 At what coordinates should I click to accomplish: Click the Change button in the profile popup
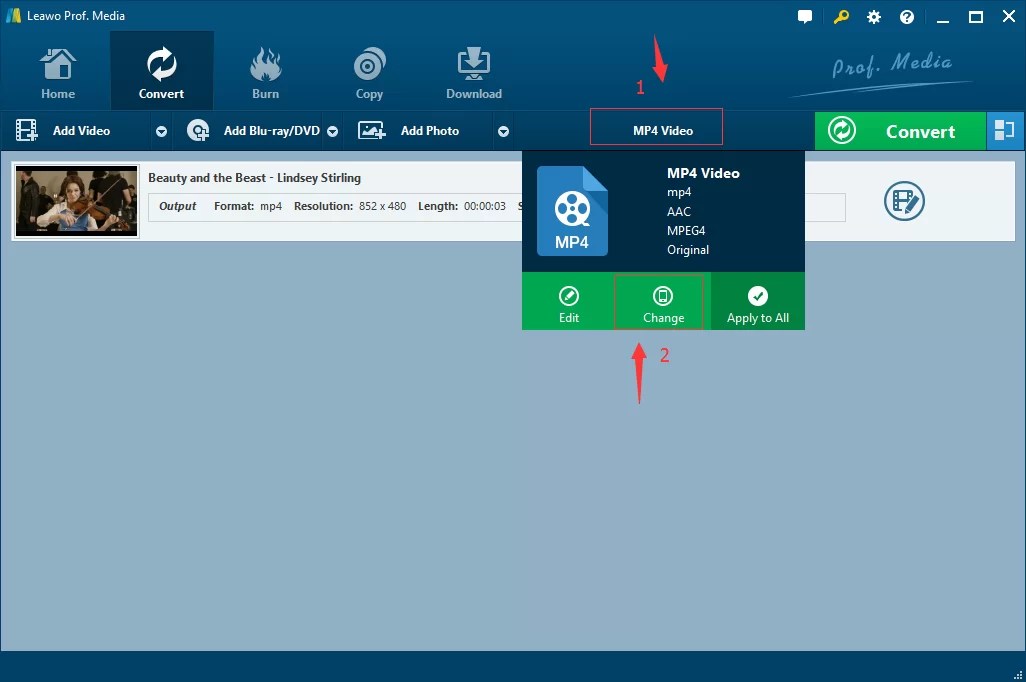pos(662,302)
